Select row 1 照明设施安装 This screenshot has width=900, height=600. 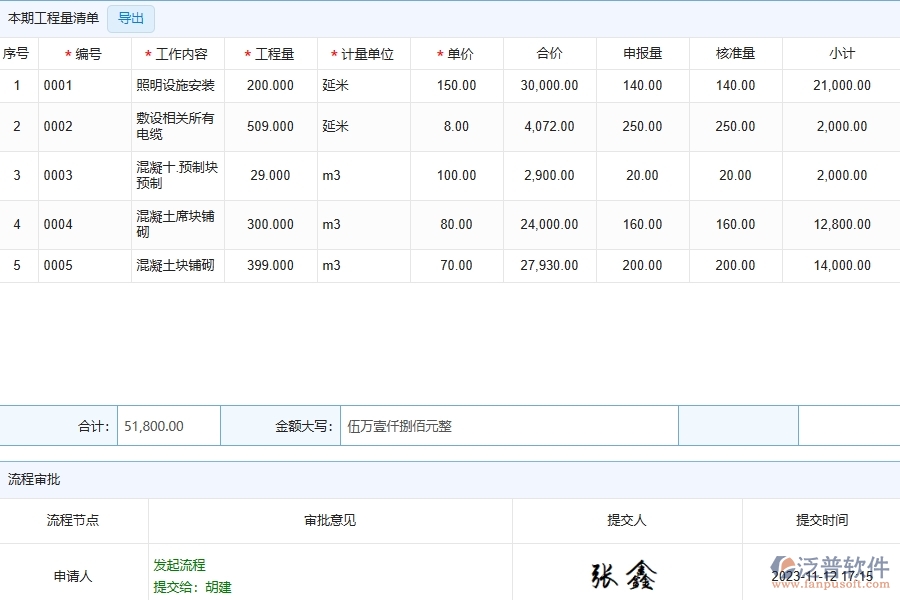[176, 85]
